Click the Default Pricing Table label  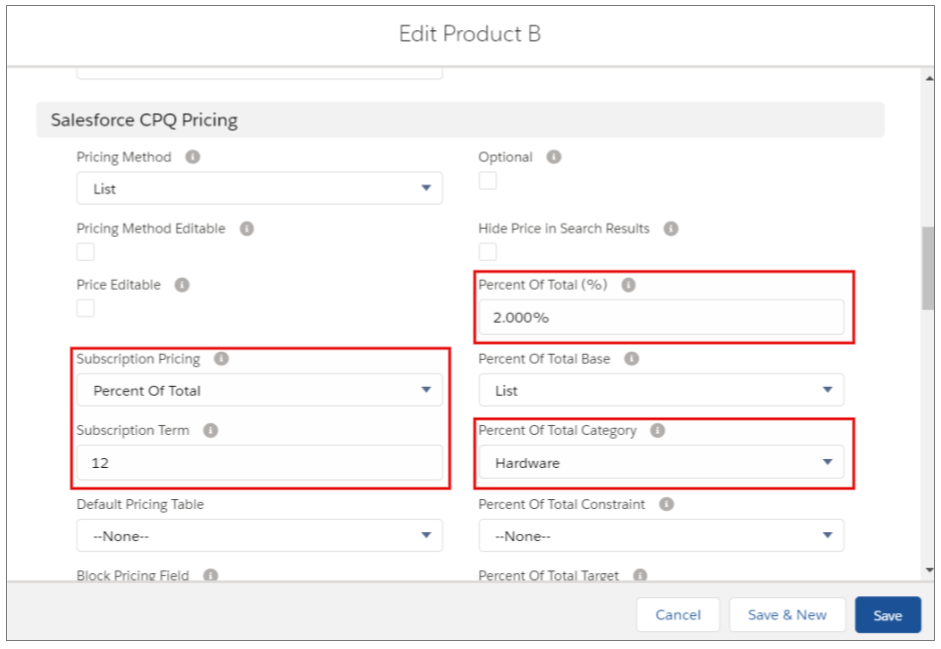pos(140,504)
